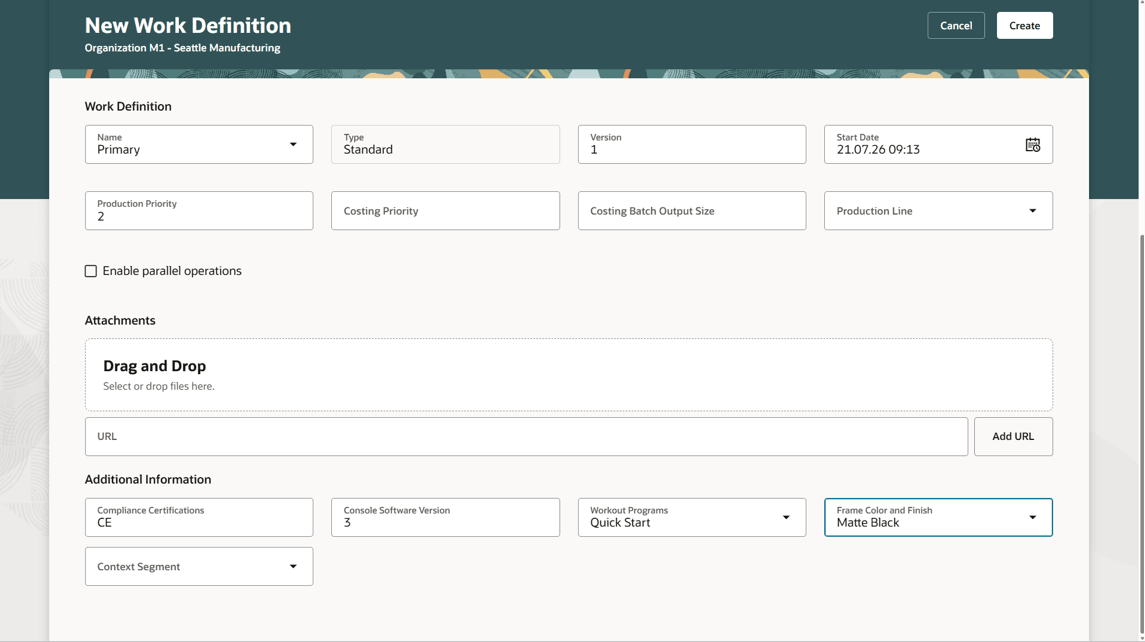This screenshot has height=642, width=1145.
Task: Click the Add URL button
Action: tap(1013, 437)
